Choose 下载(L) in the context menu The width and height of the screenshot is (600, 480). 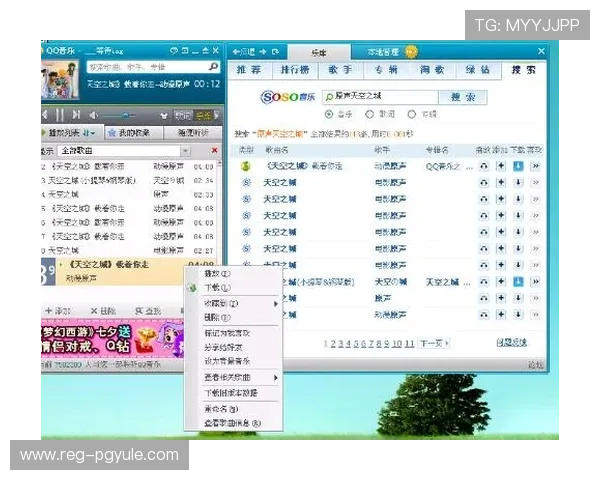click(217, 287)
